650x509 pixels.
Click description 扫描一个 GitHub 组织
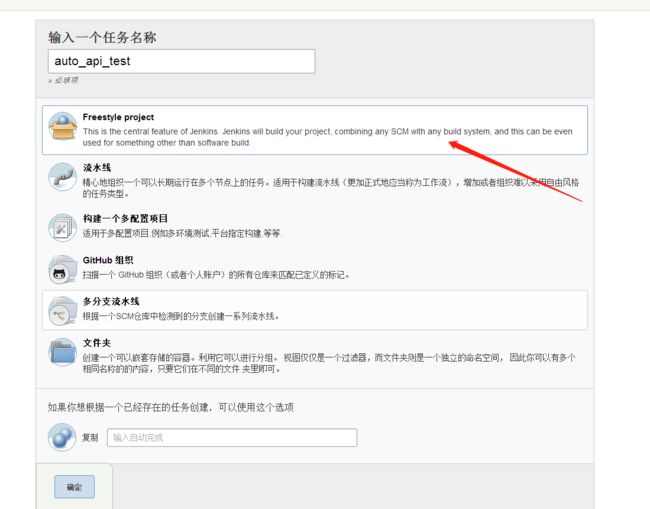(216, 275)
